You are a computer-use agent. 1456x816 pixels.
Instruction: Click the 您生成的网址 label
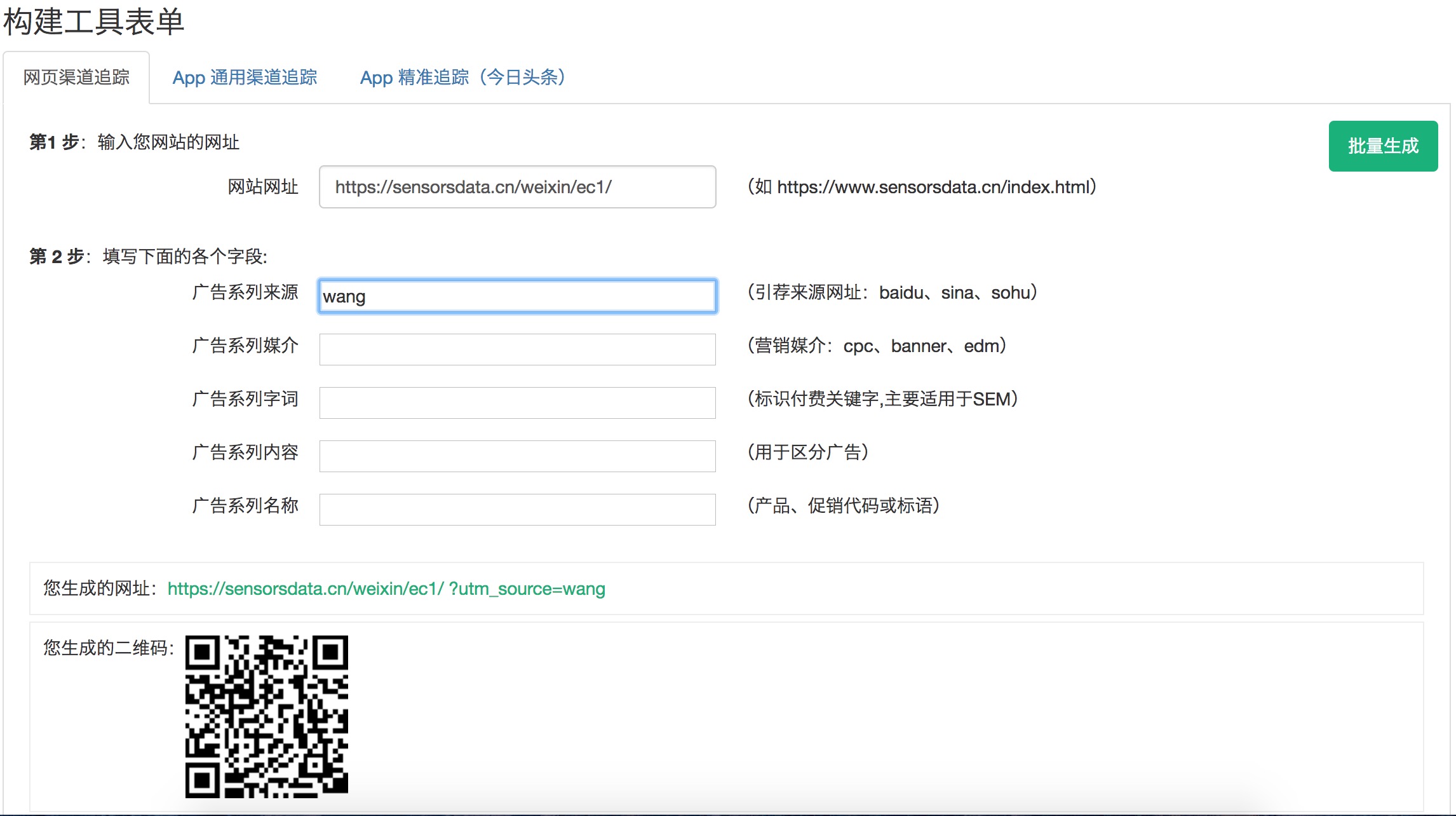coord(100,588)
